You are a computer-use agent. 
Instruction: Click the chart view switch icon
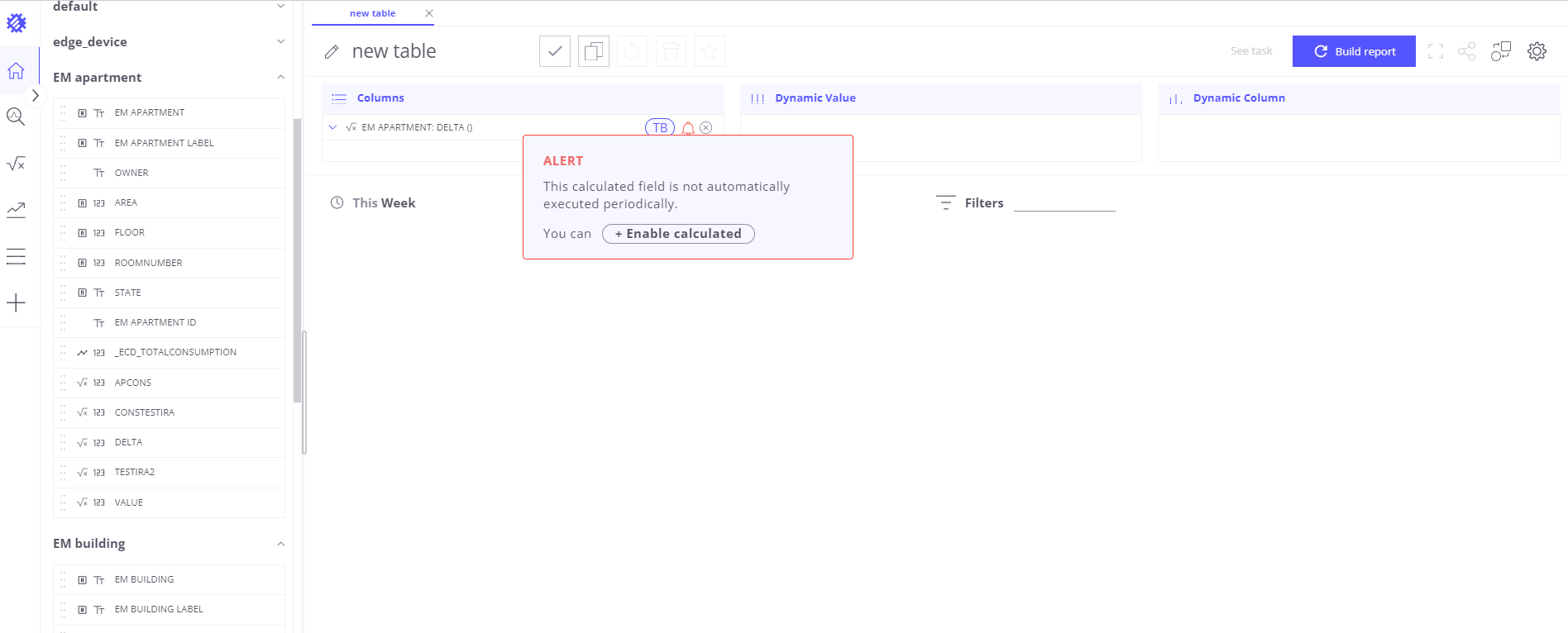(1500, 51)
